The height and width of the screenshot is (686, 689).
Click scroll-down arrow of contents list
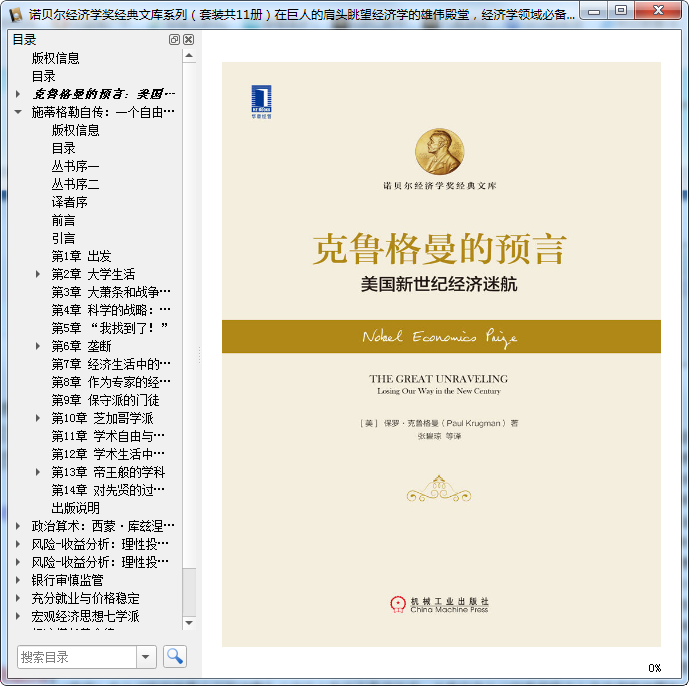click(189, 623)
